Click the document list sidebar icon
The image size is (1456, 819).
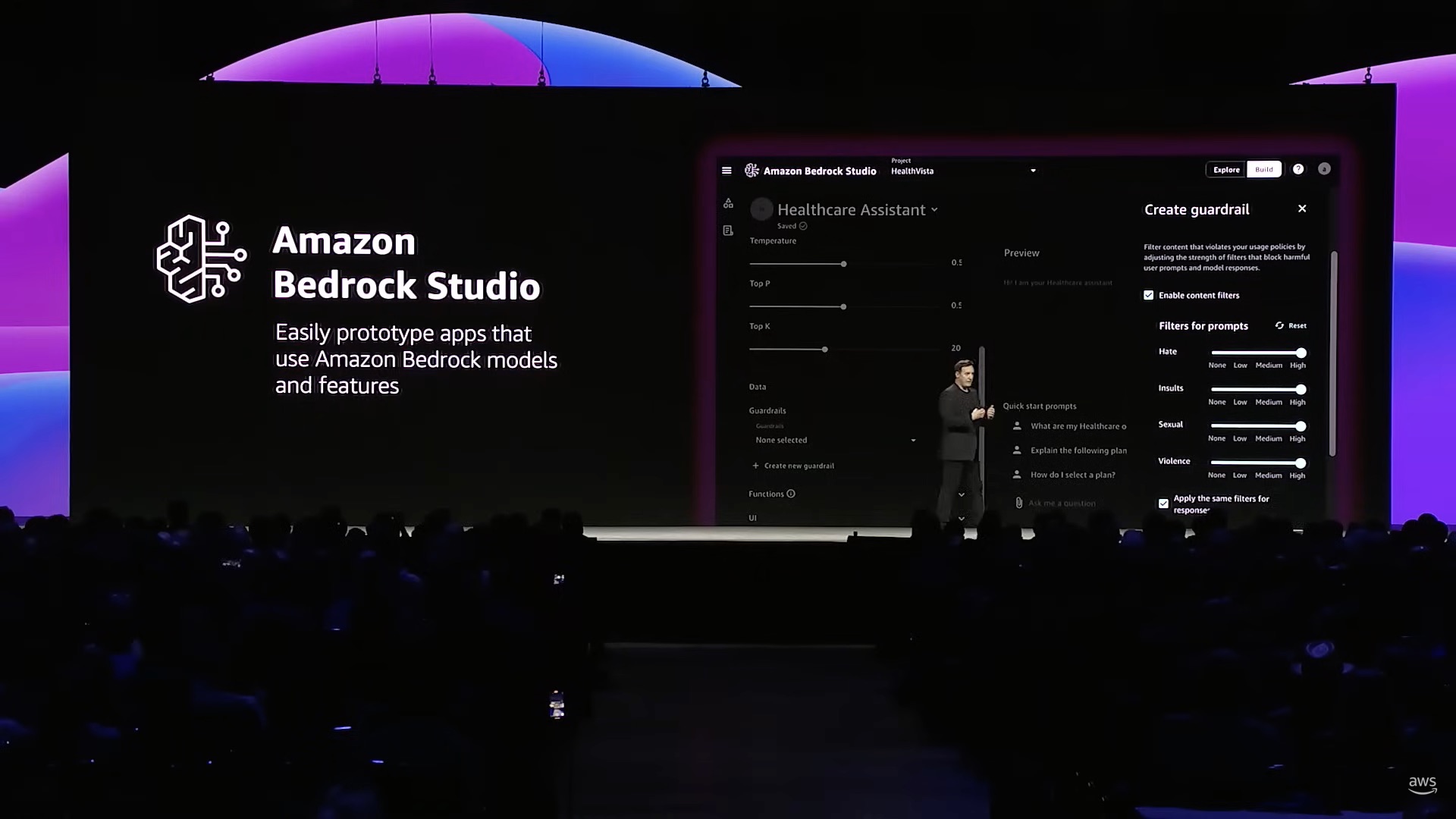[728, 231]
